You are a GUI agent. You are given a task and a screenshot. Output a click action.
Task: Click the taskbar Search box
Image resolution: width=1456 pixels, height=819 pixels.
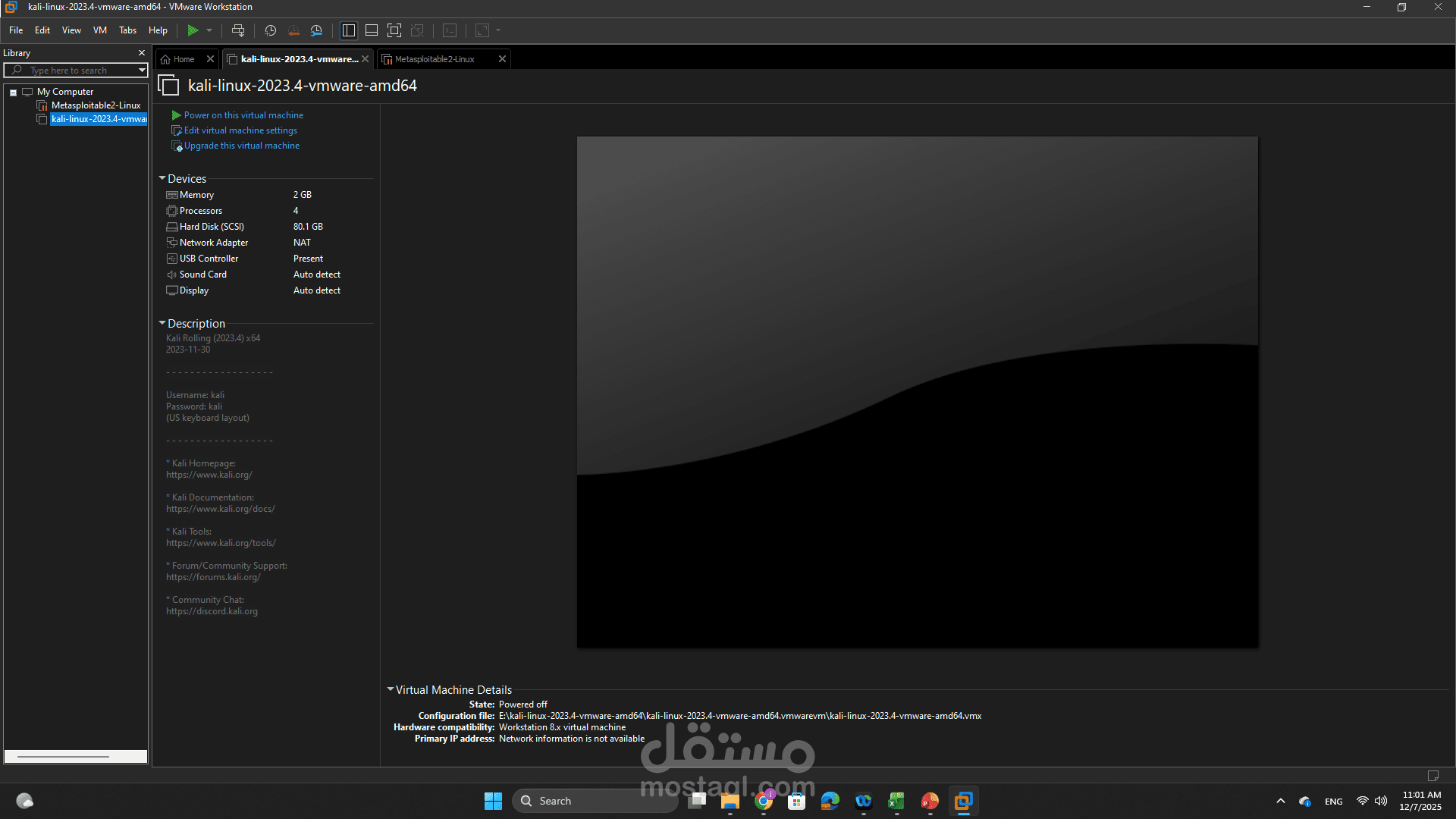click(x=595, y=801)
